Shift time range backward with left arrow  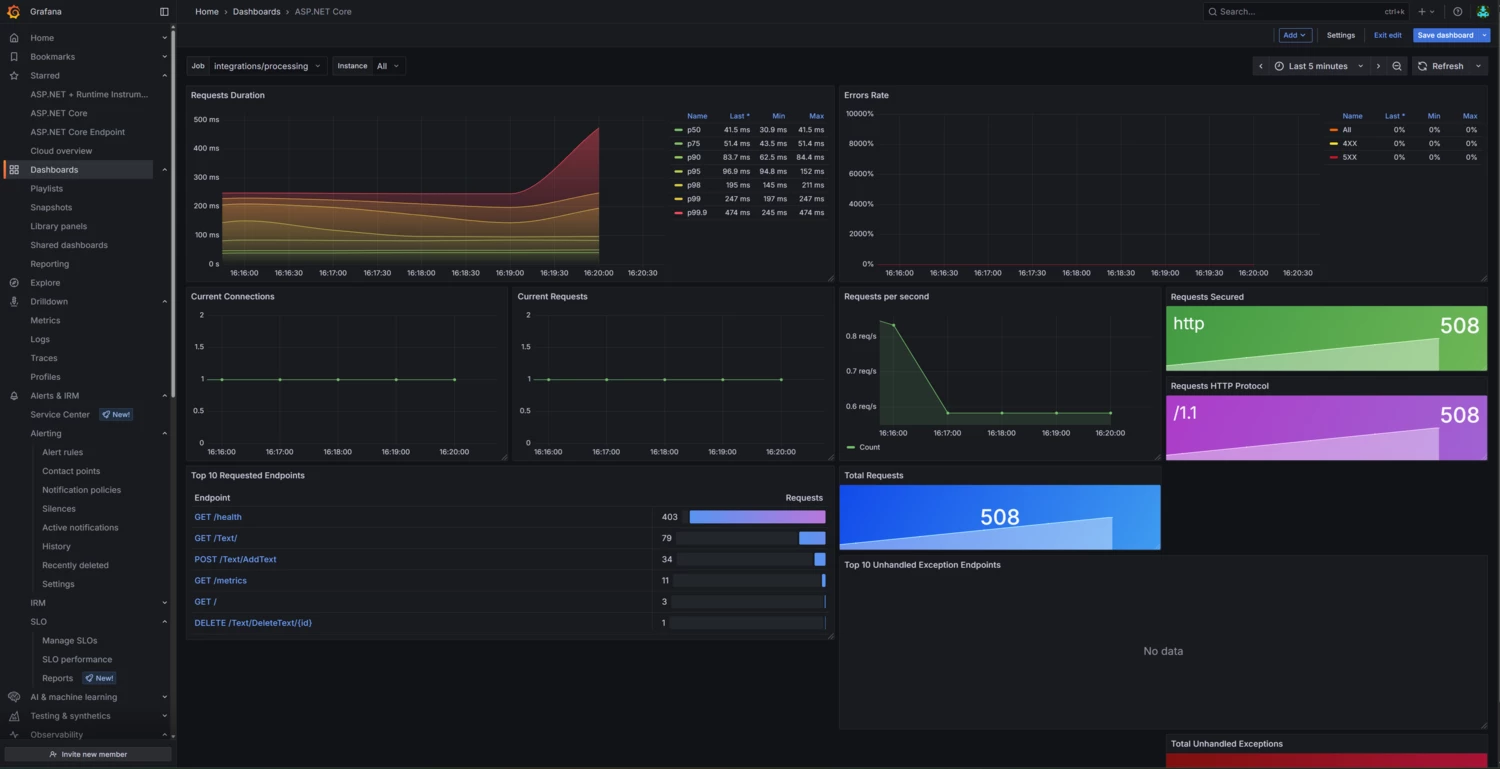point(1261,66)
